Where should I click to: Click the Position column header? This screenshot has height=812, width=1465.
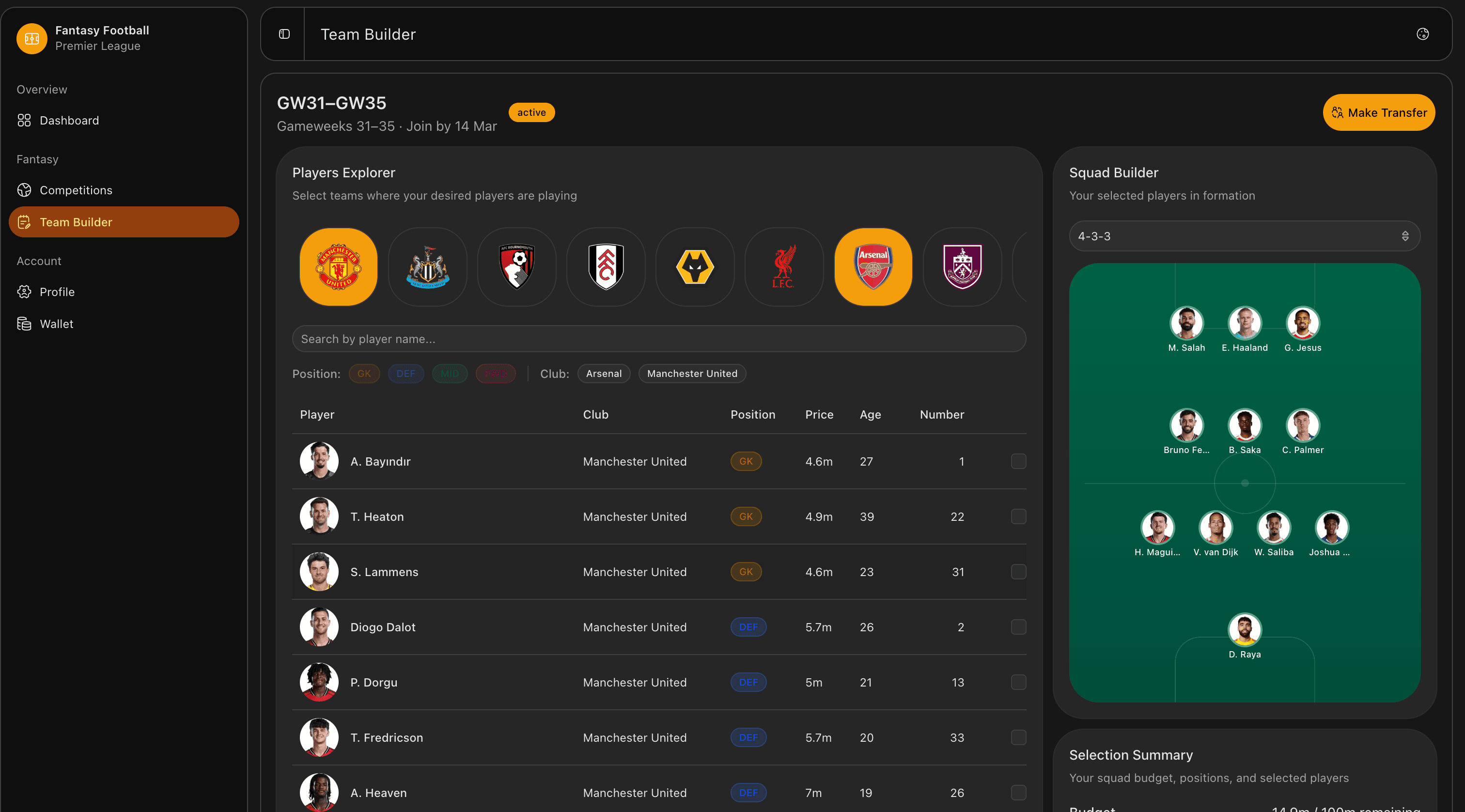point(752,415)
